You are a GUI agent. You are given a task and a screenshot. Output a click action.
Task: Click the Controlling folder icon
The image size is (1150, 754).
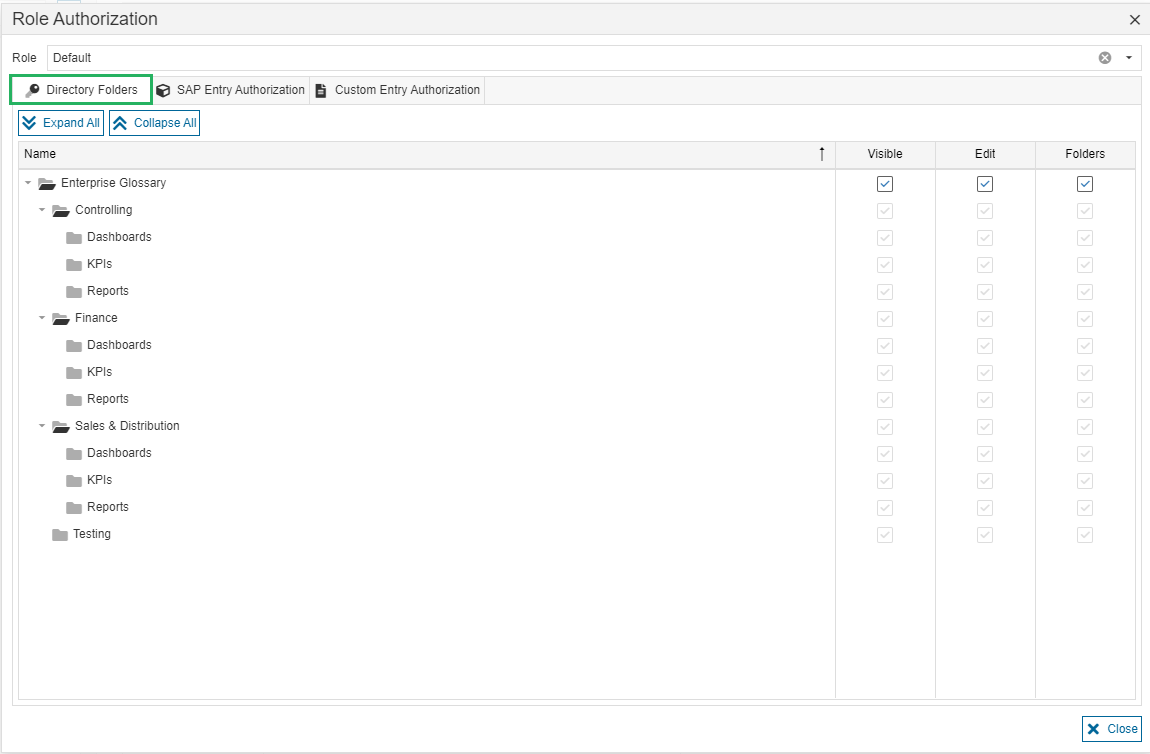(60, 210)
